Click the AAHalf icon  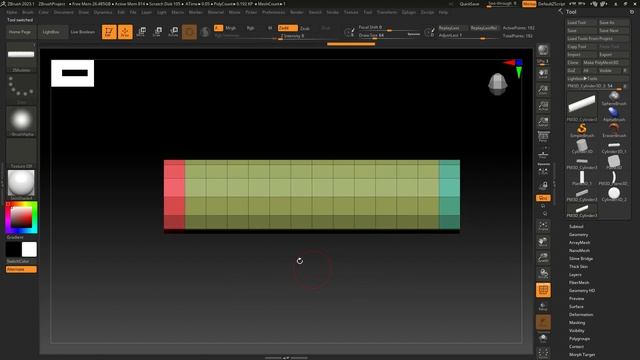coord(543,122)
